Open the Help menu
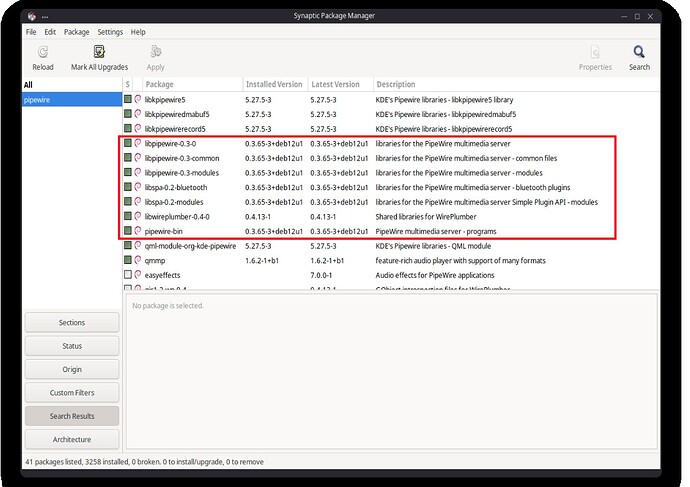690x487 pixels. 138,32
